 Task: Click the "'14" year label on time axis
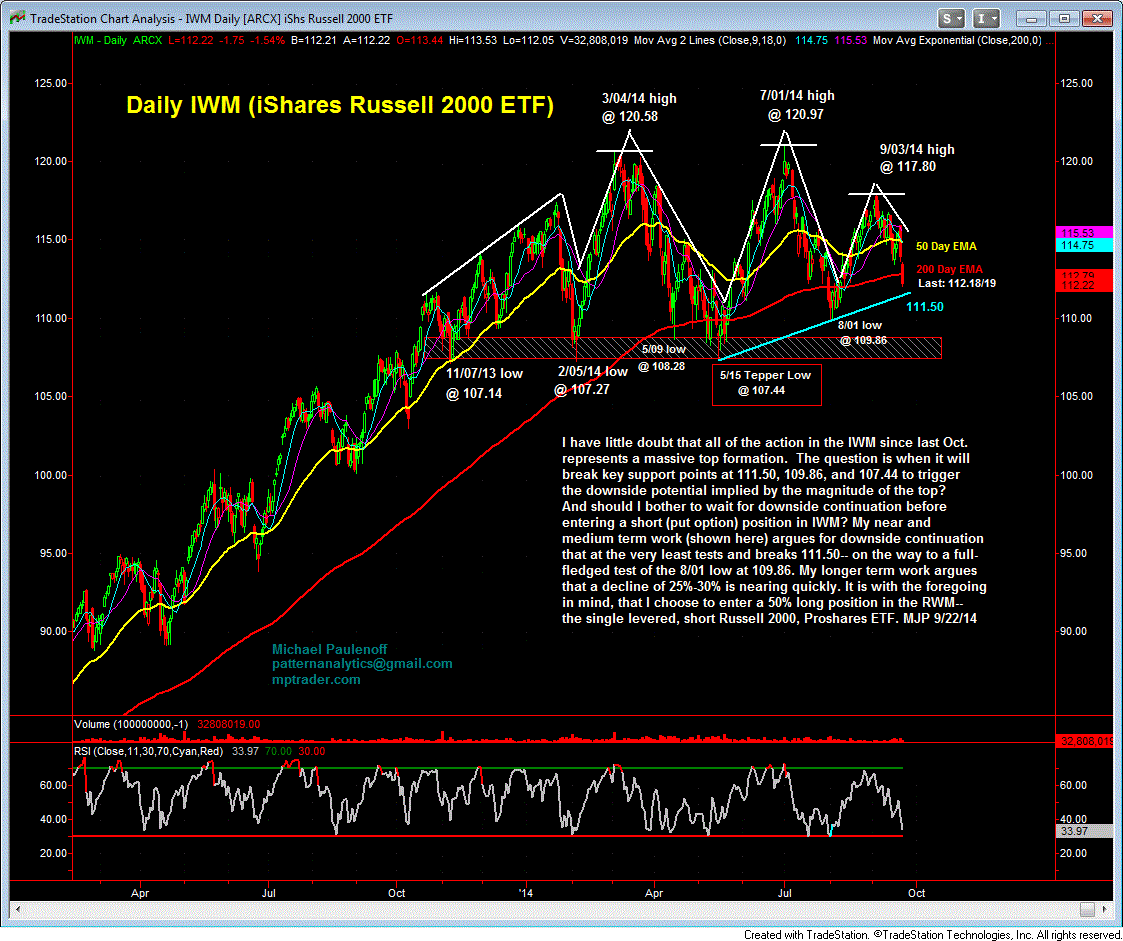coord(526,893)
